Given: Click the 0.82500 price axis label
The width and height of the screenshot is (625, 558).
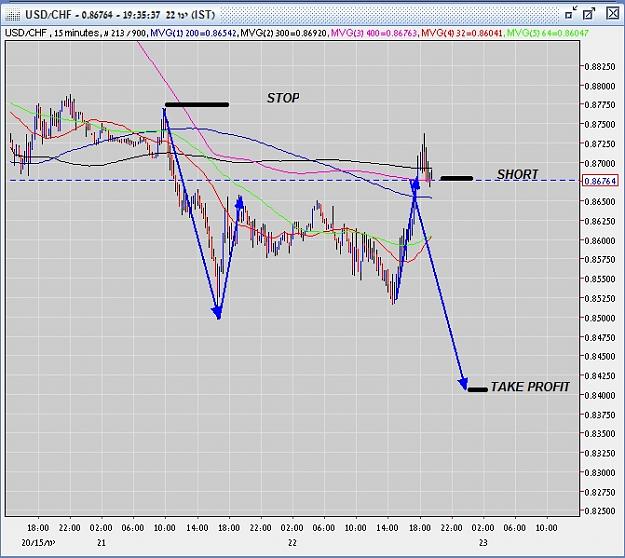Looking at the screenshot, I should [x=599, y=511].
